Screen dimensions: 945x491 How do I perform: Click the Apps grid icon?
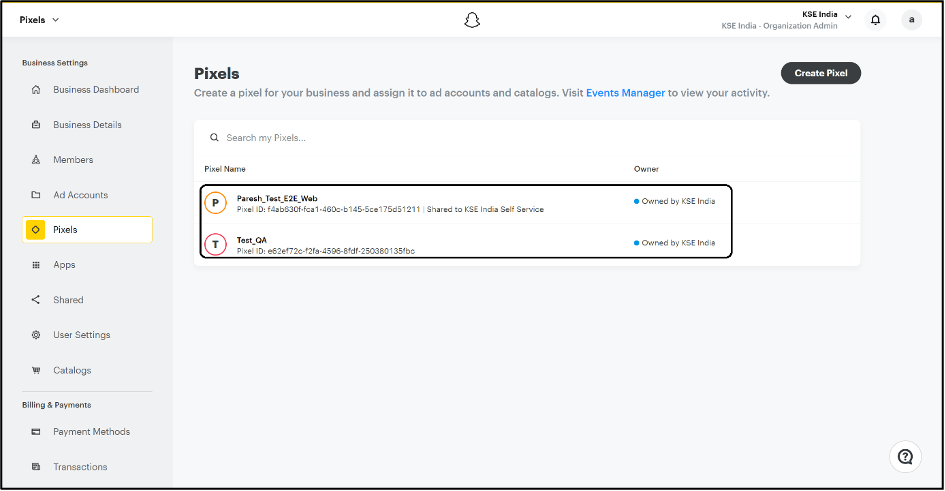(36, 264)
